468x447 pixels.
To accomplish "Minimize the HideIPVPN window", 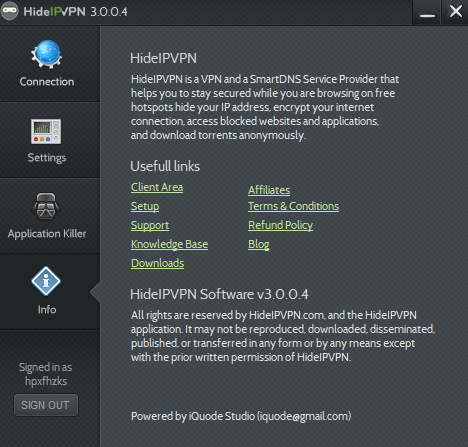I will pos(427,12).
